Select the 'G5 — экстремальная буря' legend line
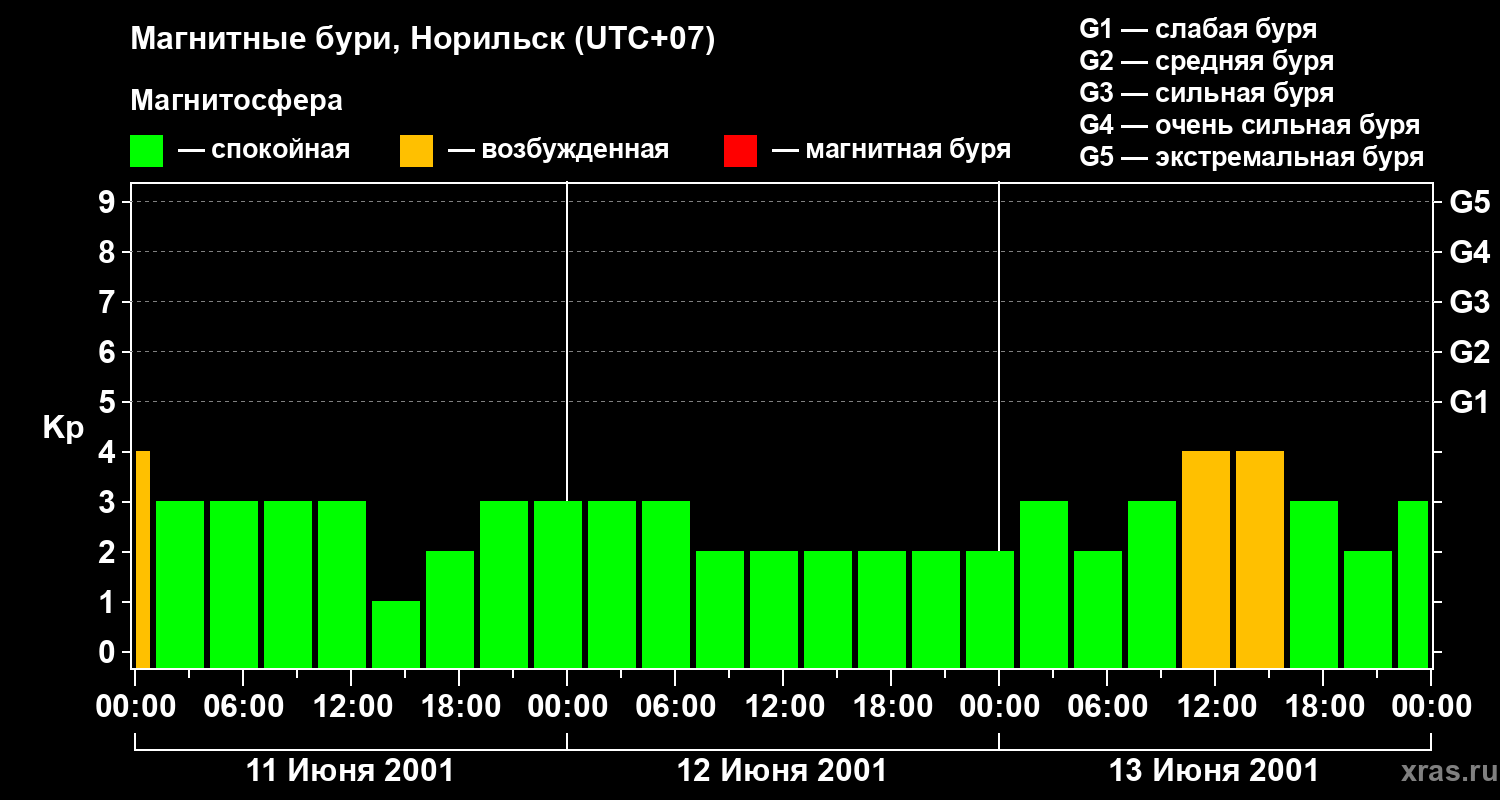Image resolution: width=1500 pixels, height=800 pixels. 1251,157
